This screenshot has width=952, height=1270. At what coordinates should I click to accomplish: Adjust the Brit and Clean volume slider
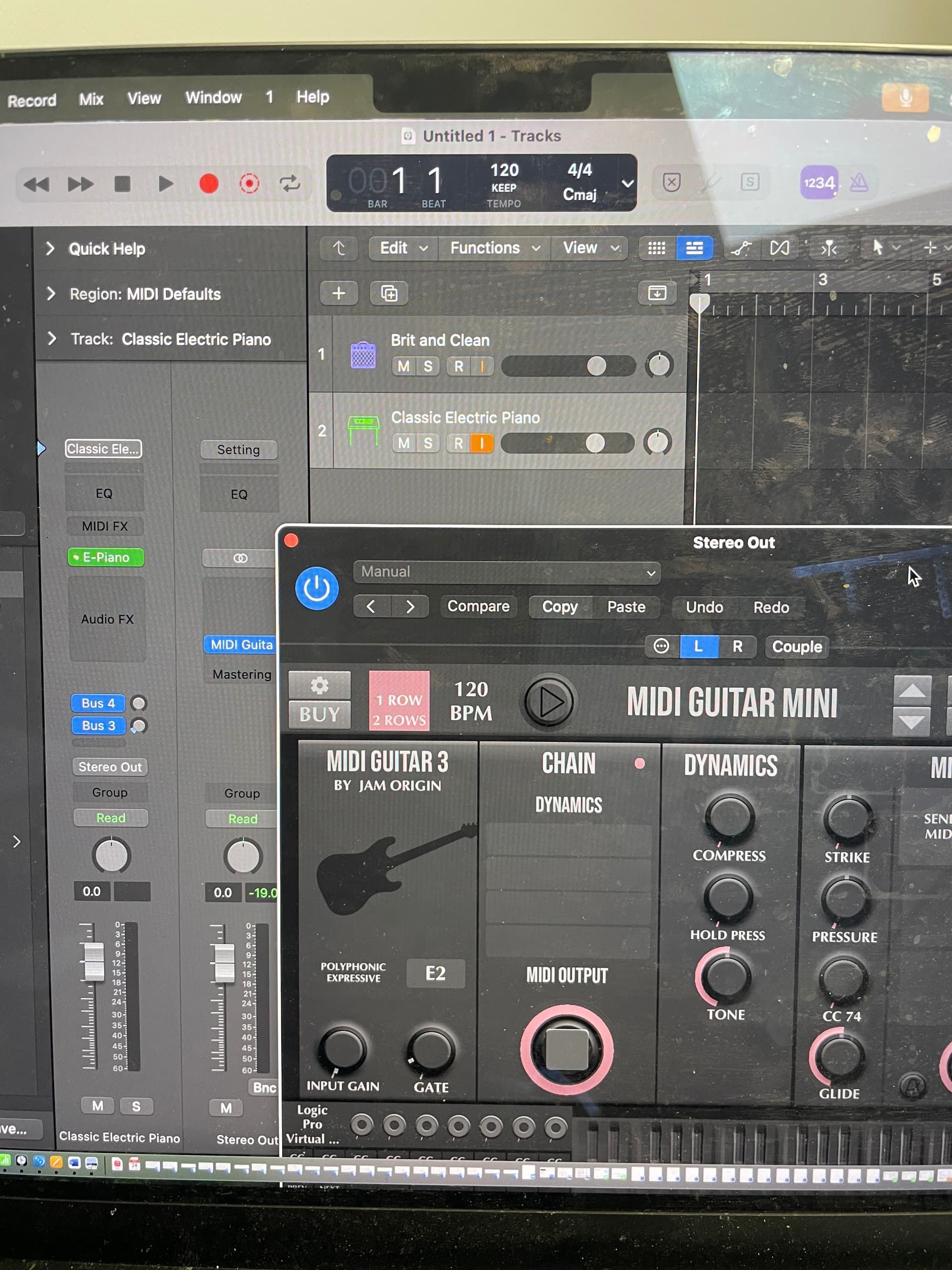[x=596, y=366]
